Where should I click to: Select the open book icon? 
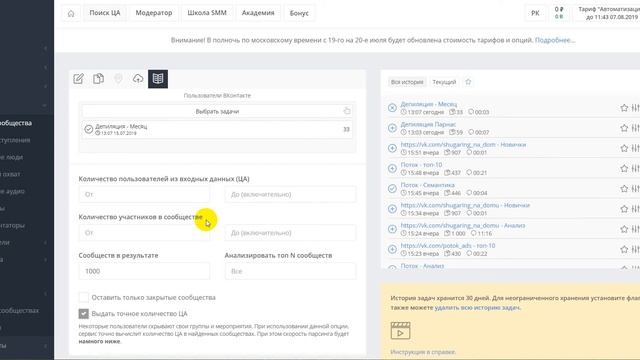pos(158,78)
